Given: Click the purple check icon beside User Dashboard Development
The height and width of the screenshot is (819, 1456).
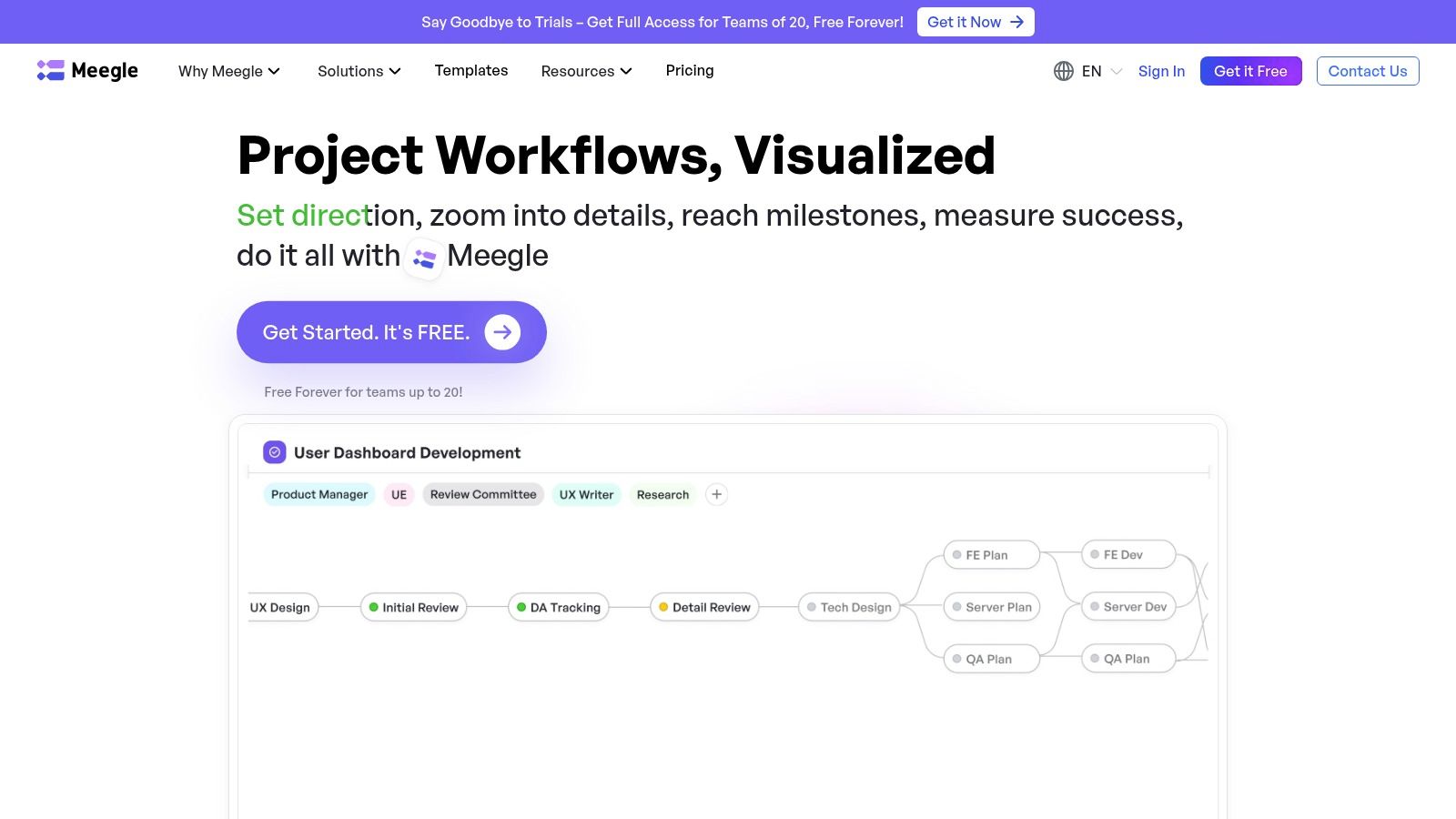Looking at the screenshot, I should (x=274, y=452).
